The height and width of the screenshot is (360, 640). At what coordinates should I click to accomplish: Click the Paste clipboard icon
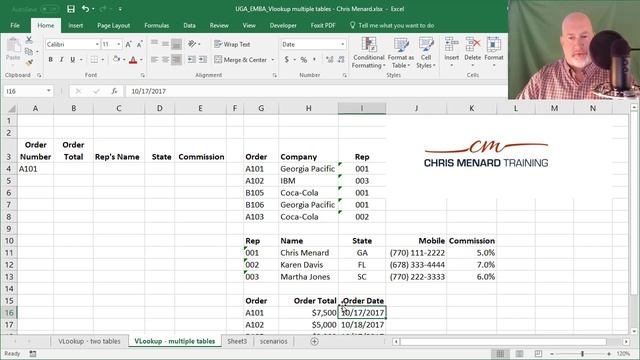tap(13, 46)
